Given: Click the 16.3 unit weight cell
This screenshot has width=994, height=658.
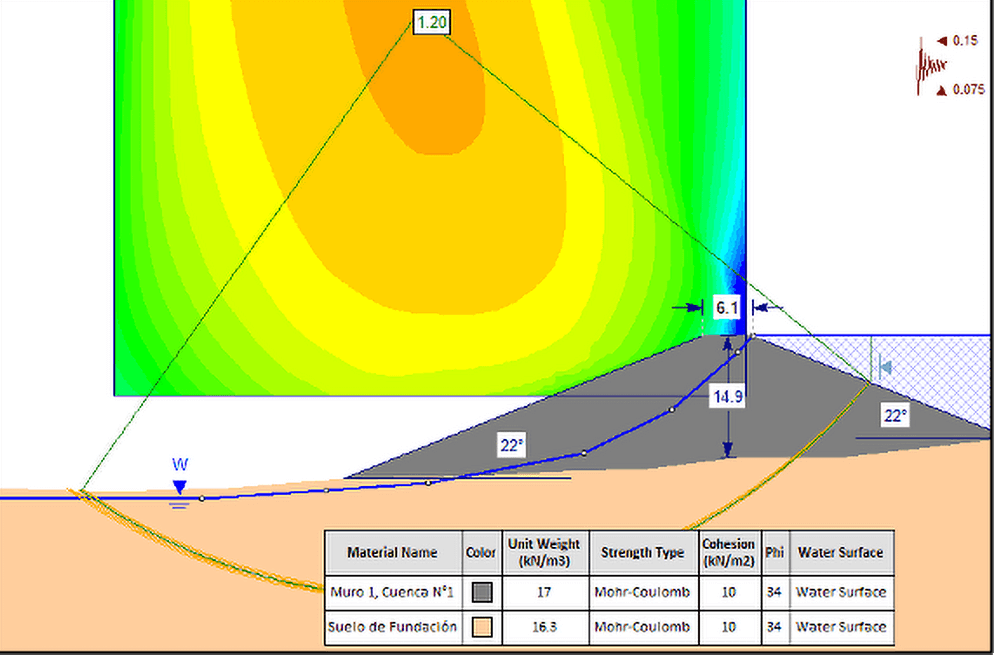Looking at the screenshot, I should (x=543, y=627).
